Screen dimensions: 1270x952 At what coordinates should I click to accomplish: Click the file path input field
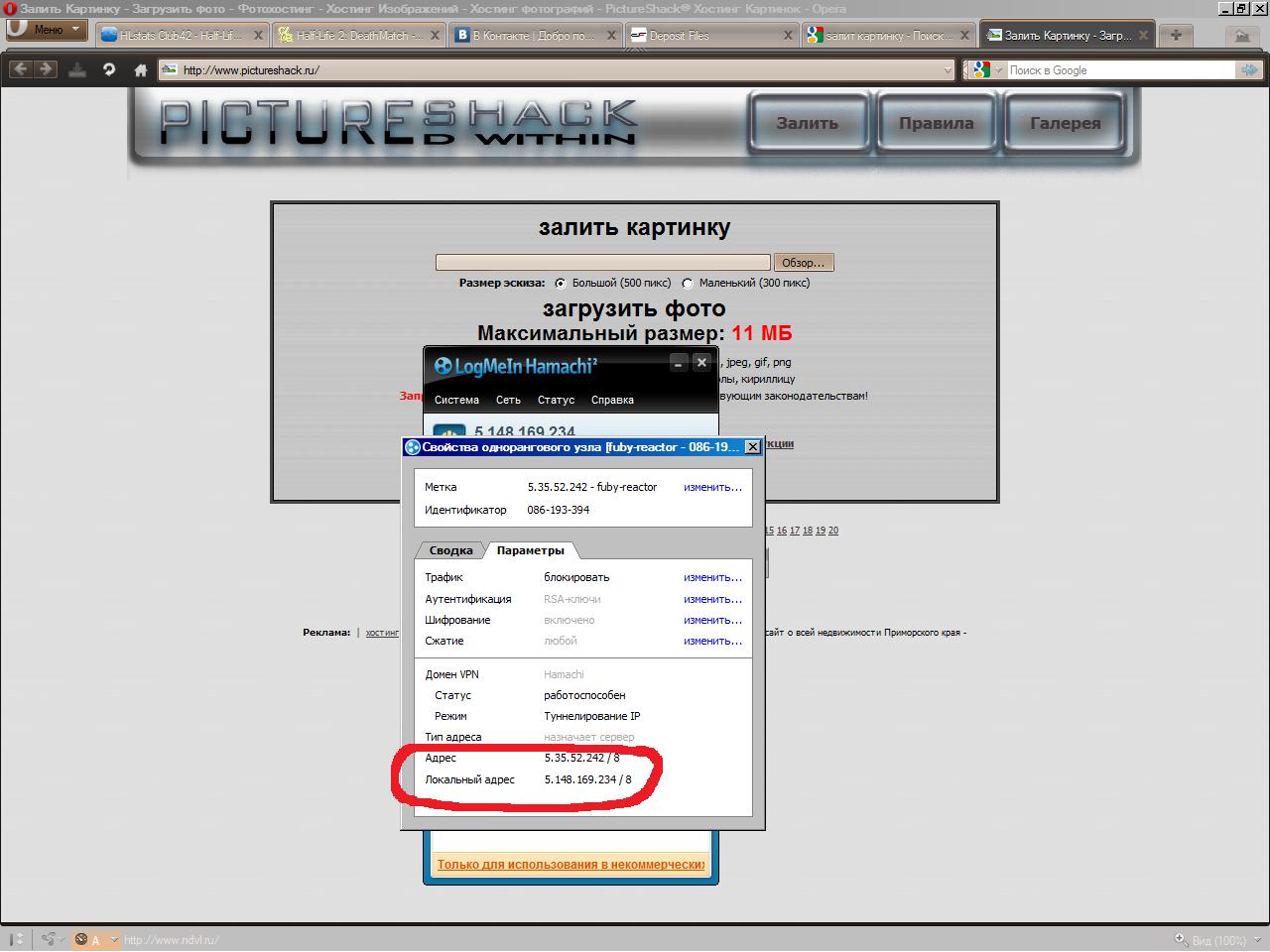pos(603,263)
